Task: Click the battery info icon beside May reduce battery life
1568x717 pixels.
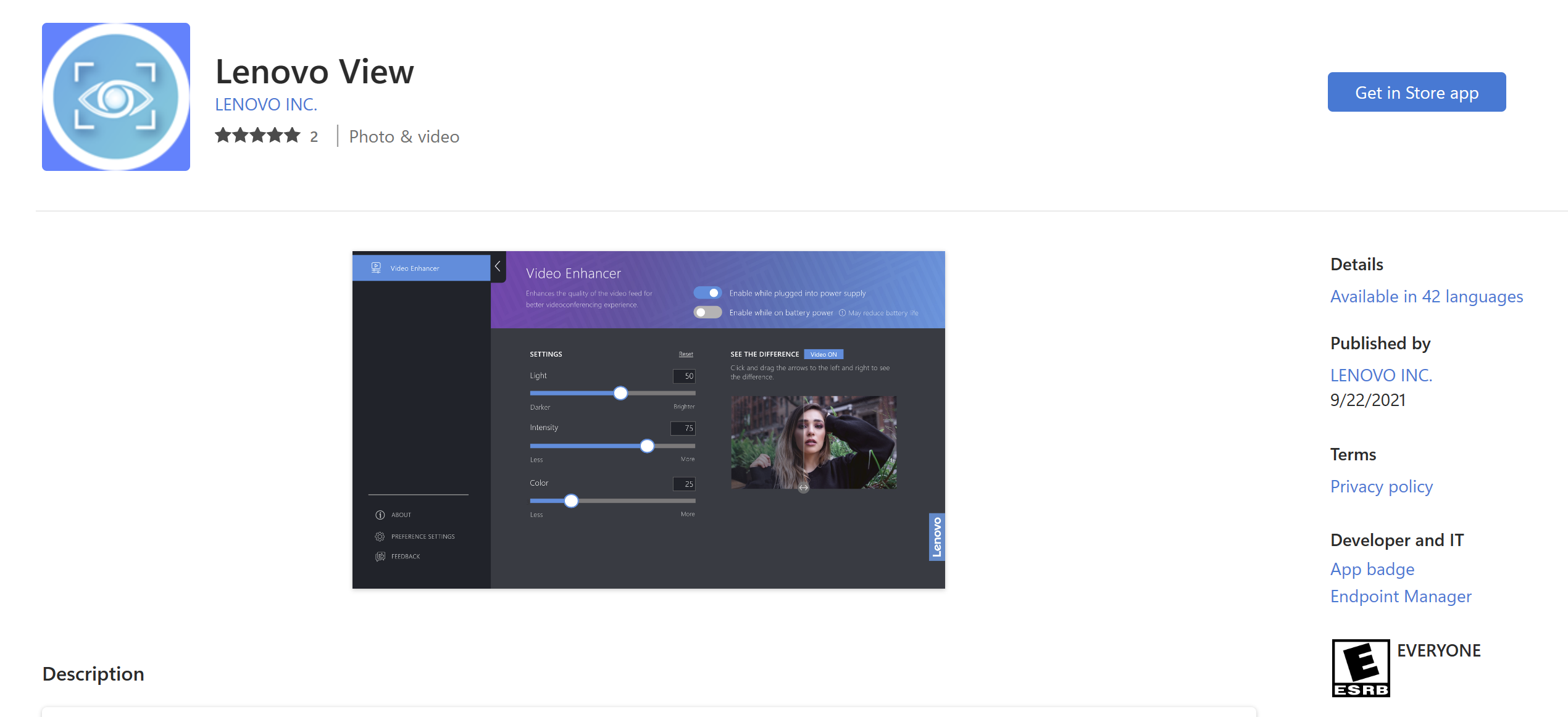Action: pos(842,313)
